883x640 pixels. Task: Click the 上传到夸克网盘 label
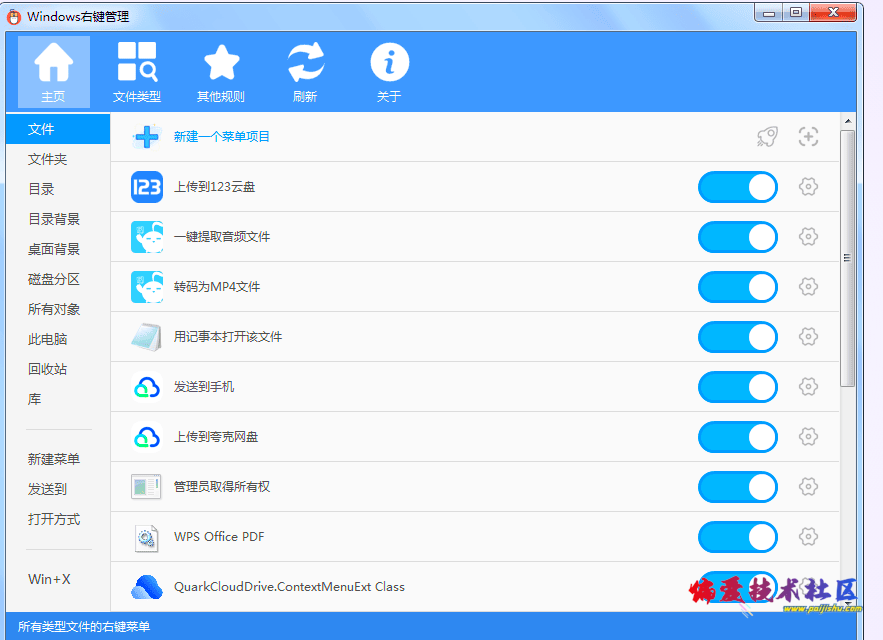pyautogui.click(x=216, y=437)
